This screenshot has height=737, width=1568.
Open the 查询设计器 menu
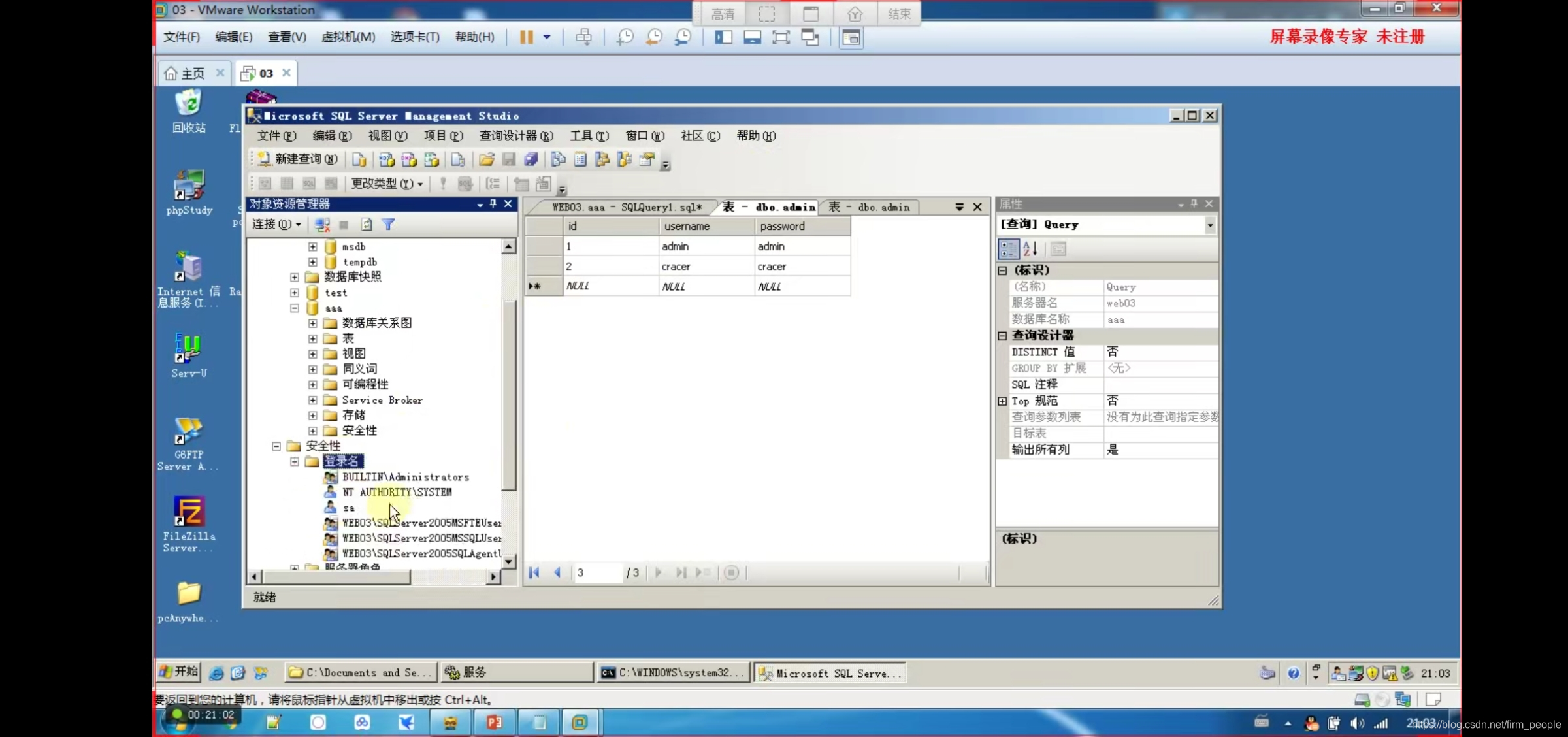tap(516, 136)
